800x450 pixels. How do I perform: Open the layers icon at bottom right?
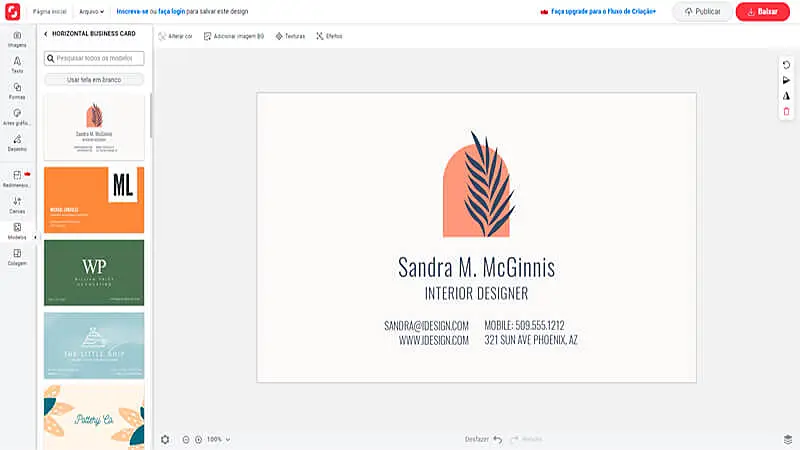point(788,439)
